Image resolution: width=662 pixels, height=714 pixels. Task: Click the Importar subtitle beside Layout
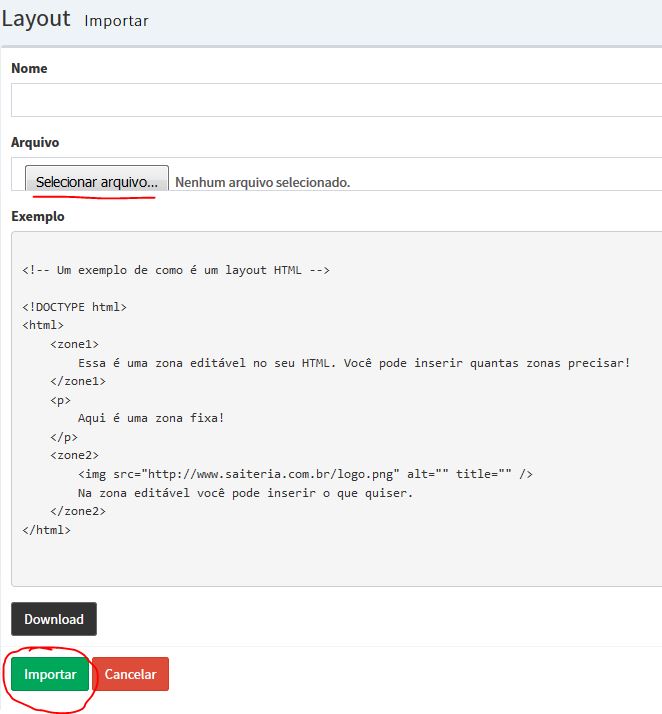click(117, 21)
